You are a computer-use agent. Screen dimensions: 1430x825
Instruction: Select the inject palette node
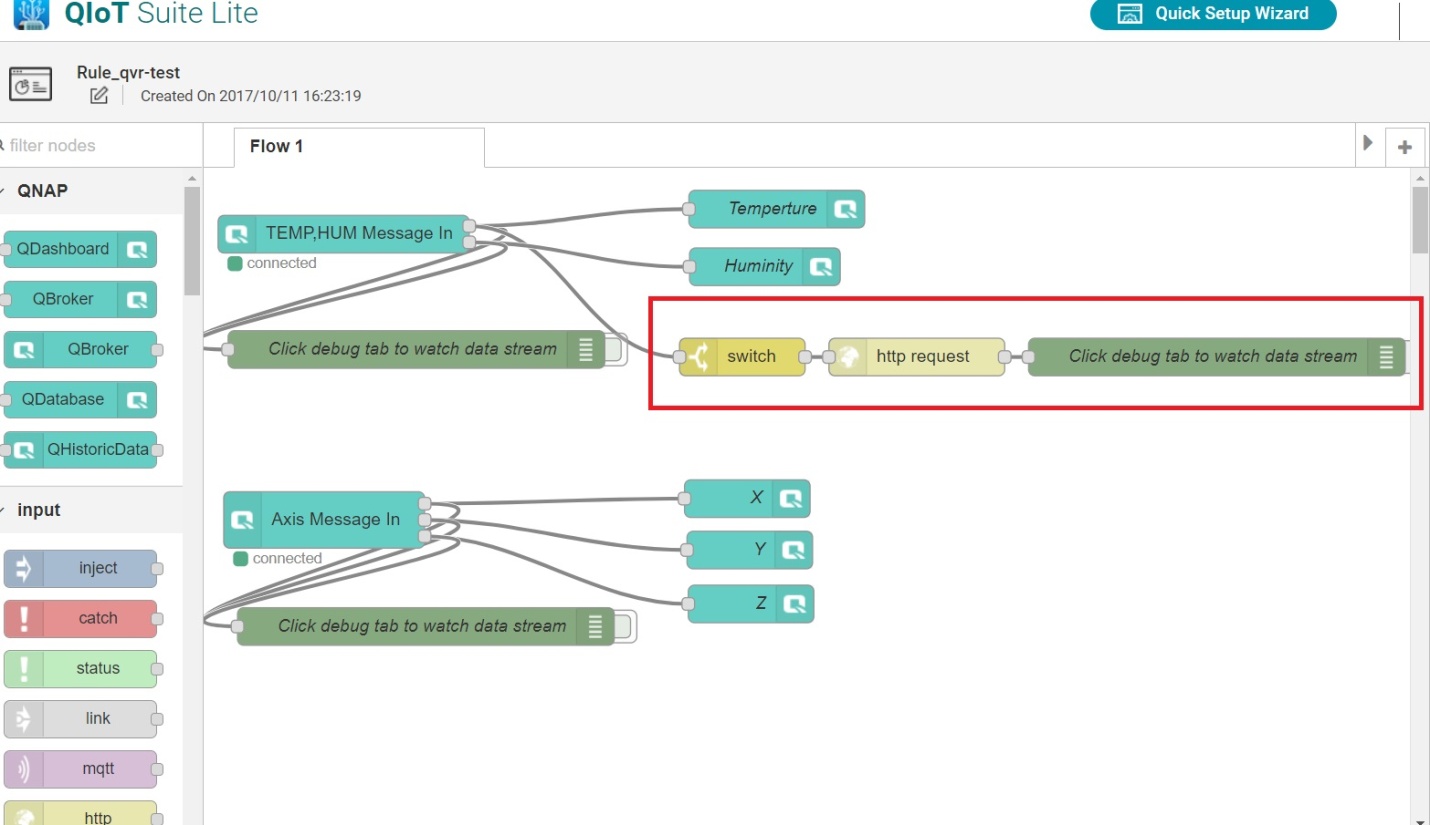click(x=80, y=568)
